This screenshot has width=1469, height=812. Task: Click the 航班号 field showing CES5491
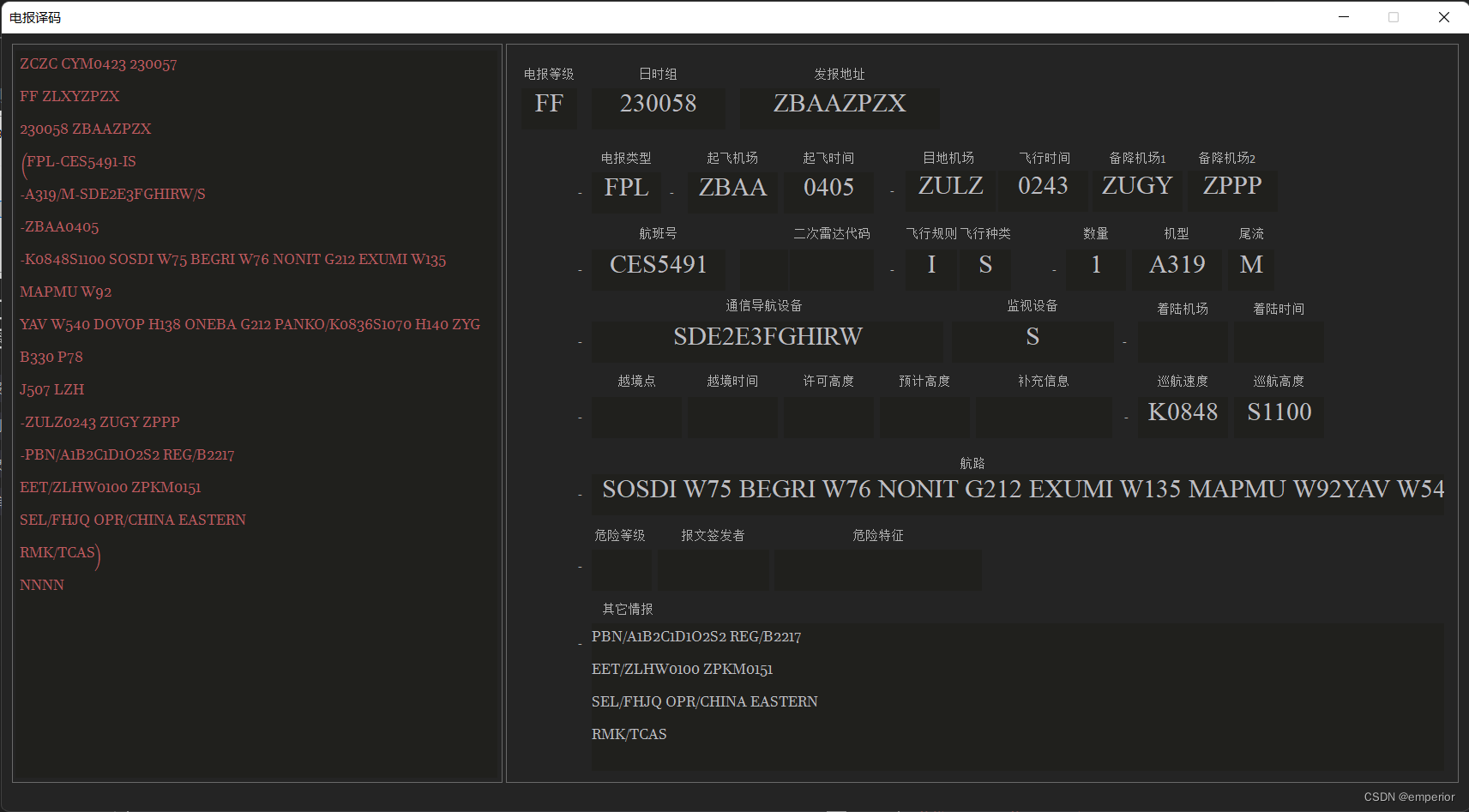(x=657, y=266)
